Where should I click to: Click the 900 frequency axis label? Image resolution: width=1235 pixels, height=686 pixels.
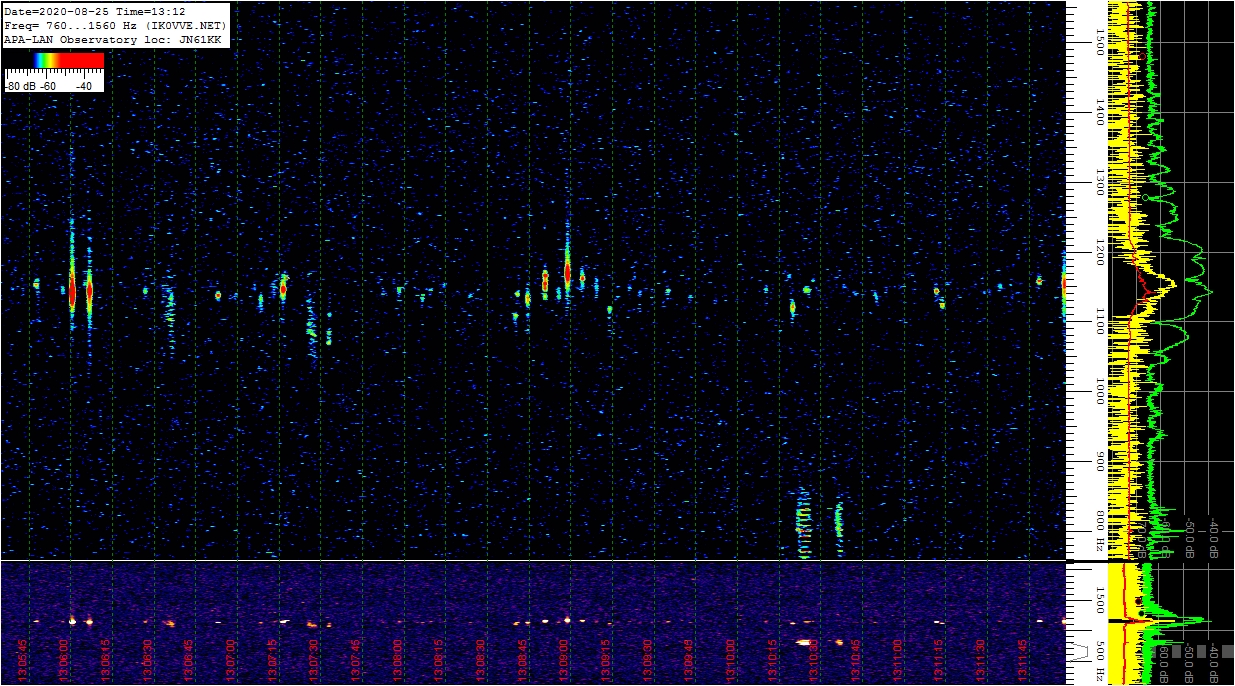(x=1099, y=463)
